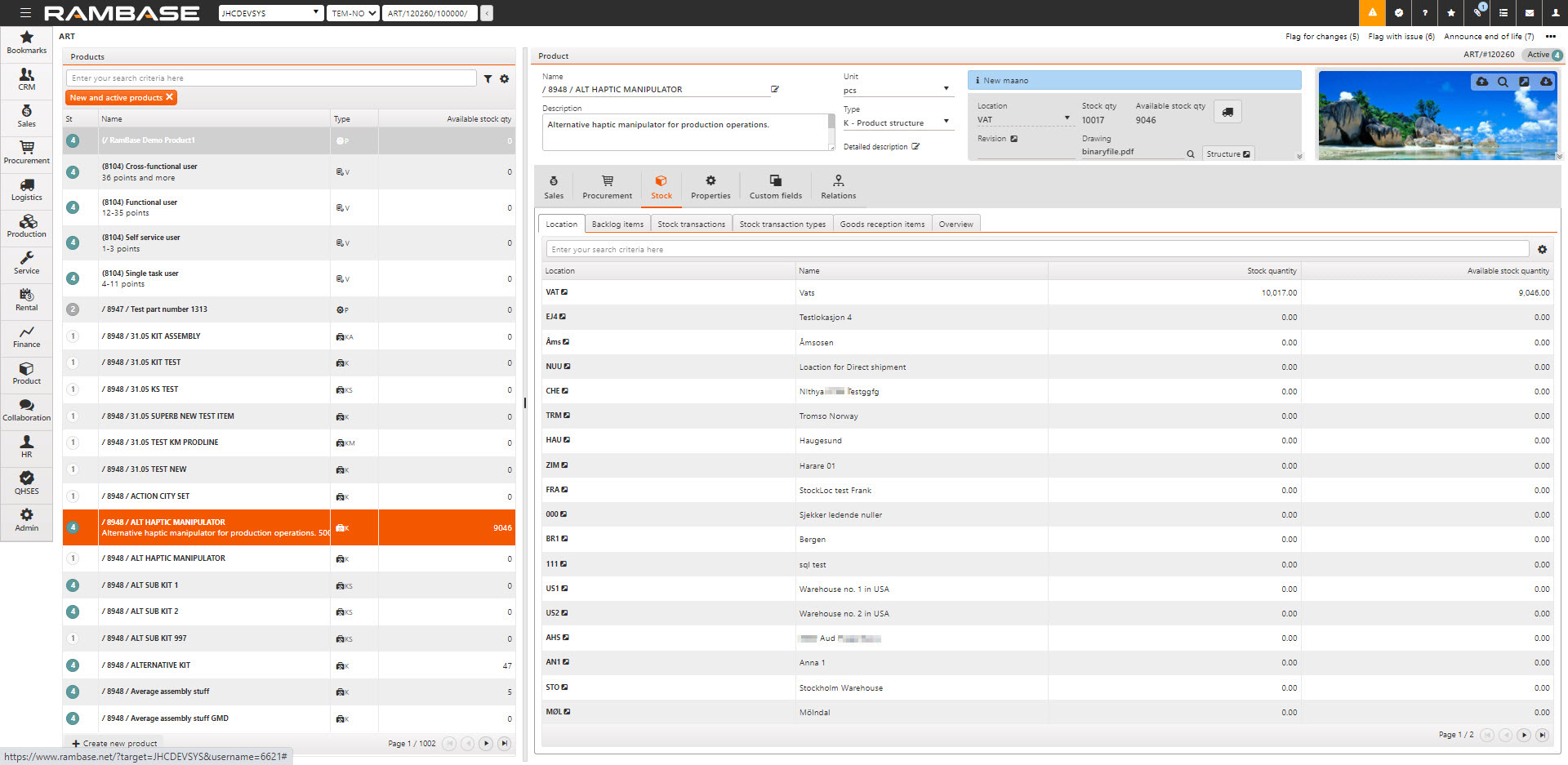
Task: Open the Logistics module icon
Action: click(x=27, y=189)
